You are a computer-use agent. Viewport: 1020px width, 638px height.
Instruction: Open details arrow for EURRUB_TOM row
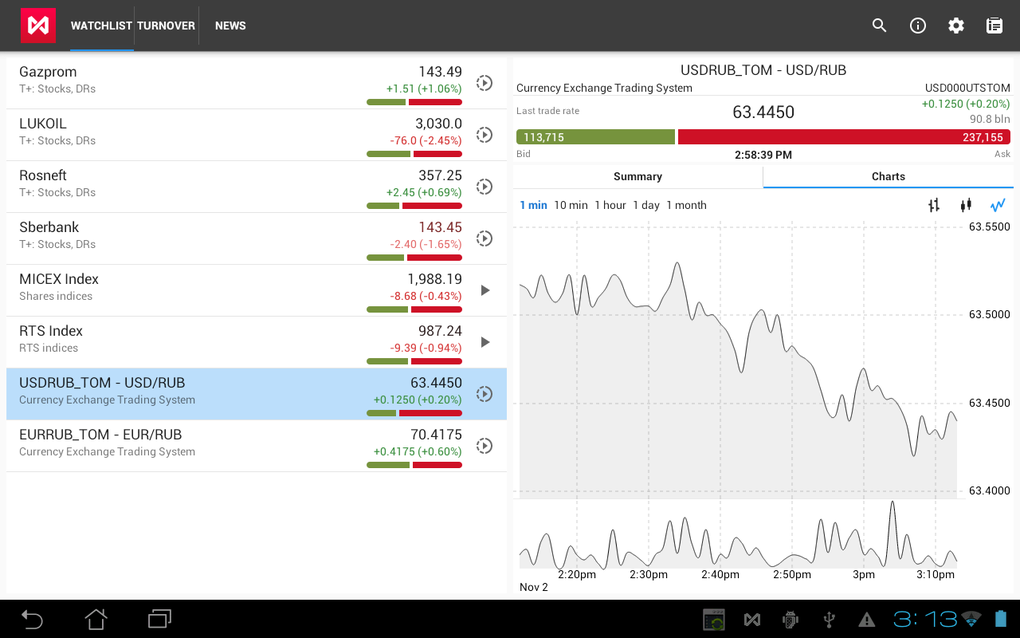coord(484,446)
